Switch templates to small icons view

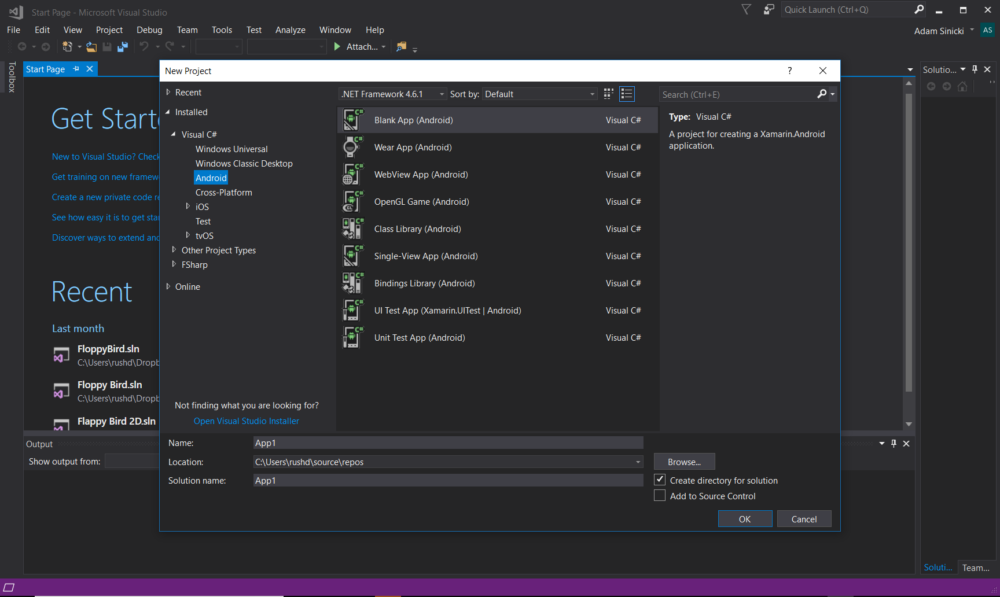click(607, 93)
